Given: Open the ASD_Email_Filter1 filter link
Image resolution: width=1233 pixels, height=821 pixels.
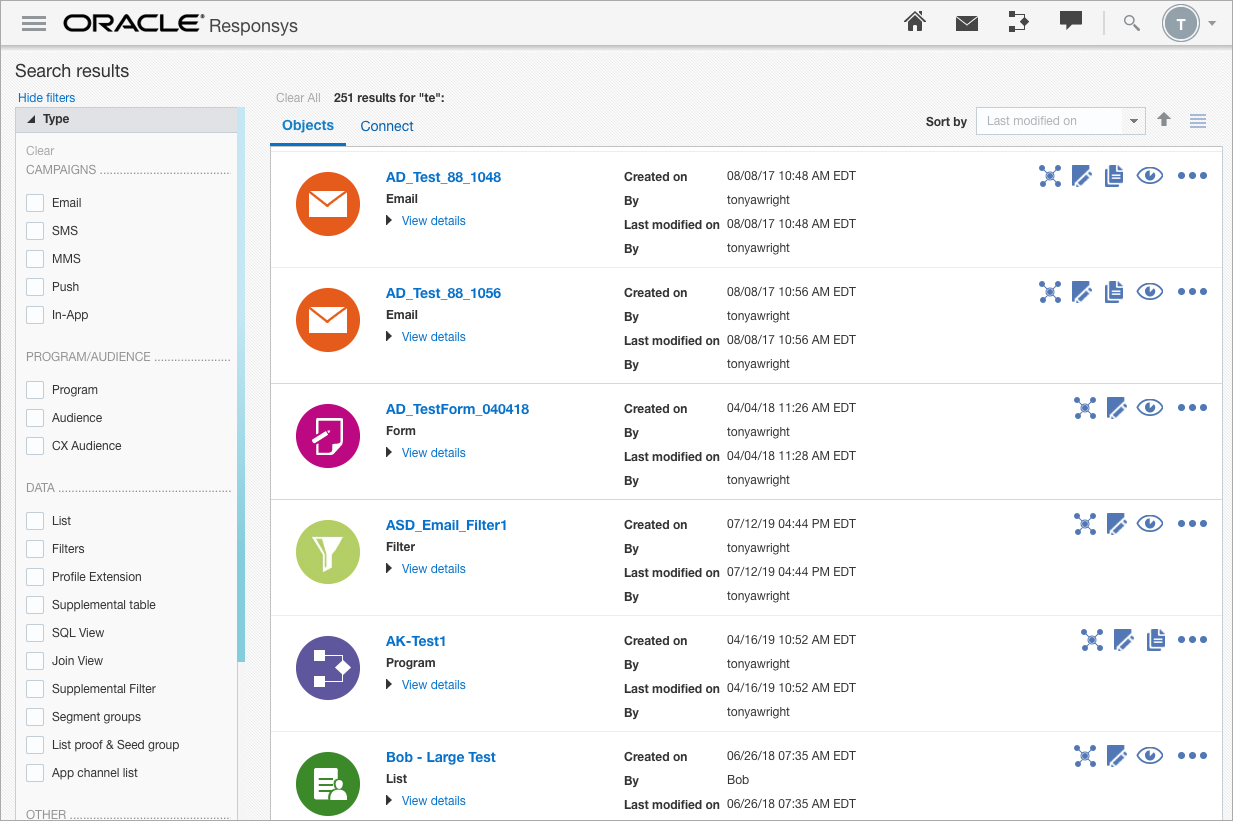Looking at the screenshot, I should (446, 525).
